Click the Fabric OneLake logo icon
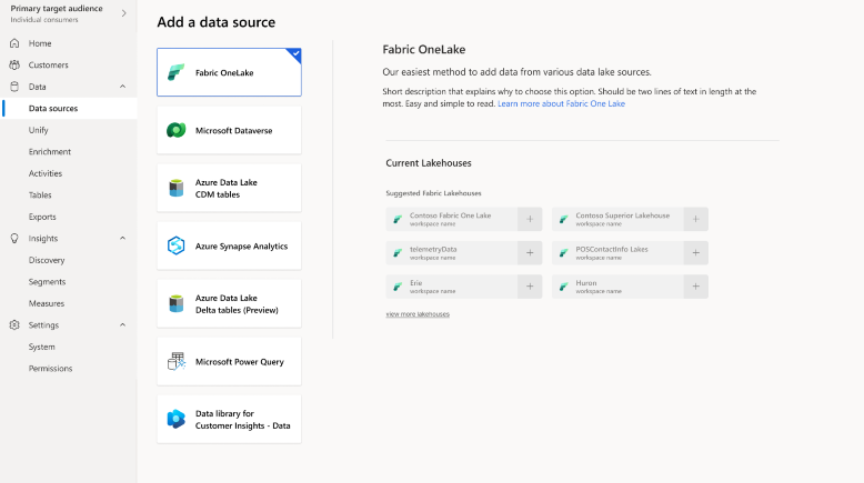This screenshot has width=864, height=483. (x=176, y=72)
